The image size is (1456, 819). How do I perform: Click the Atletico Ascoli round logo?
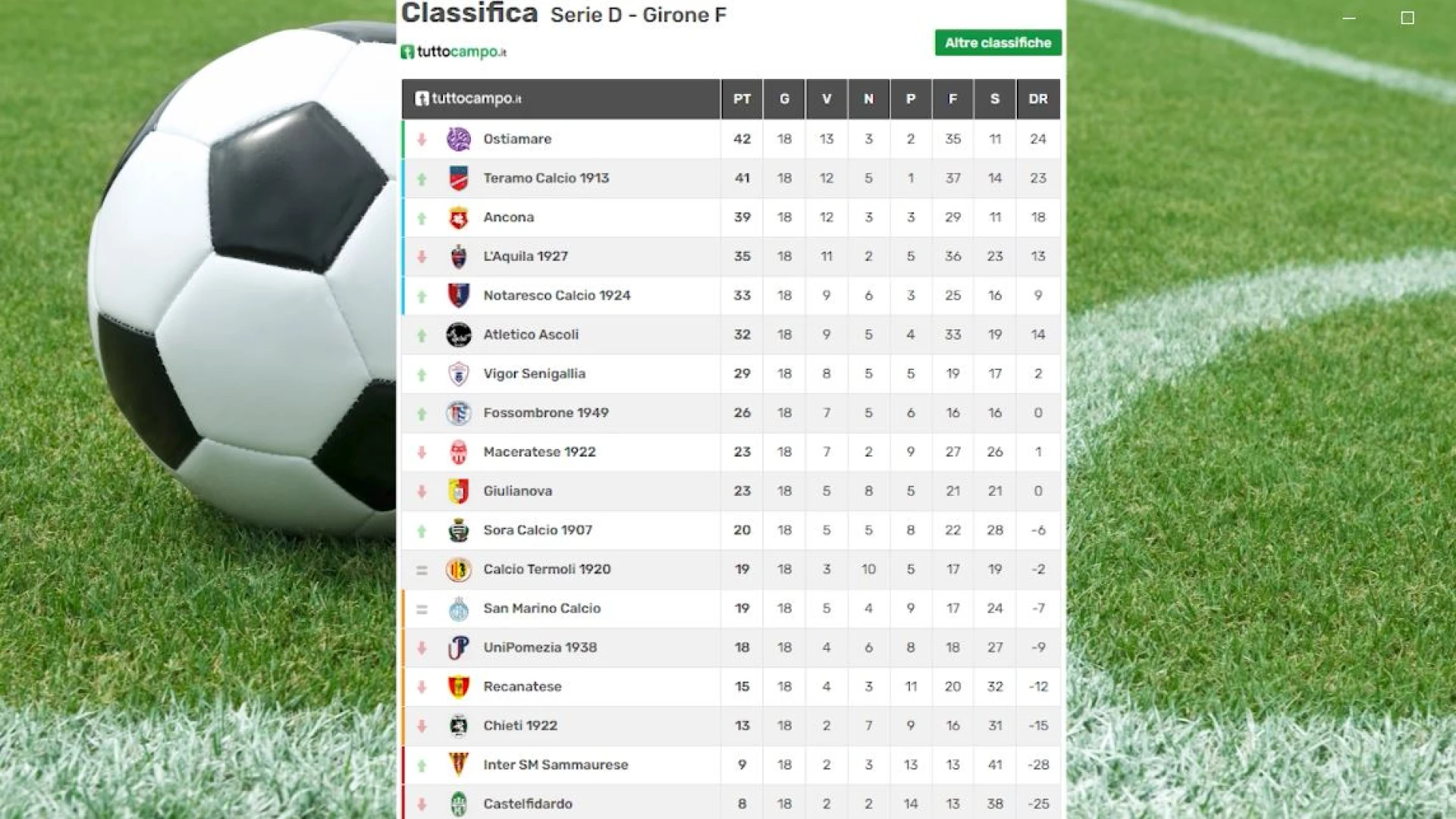pyautogui.click(x=458, y=335)
